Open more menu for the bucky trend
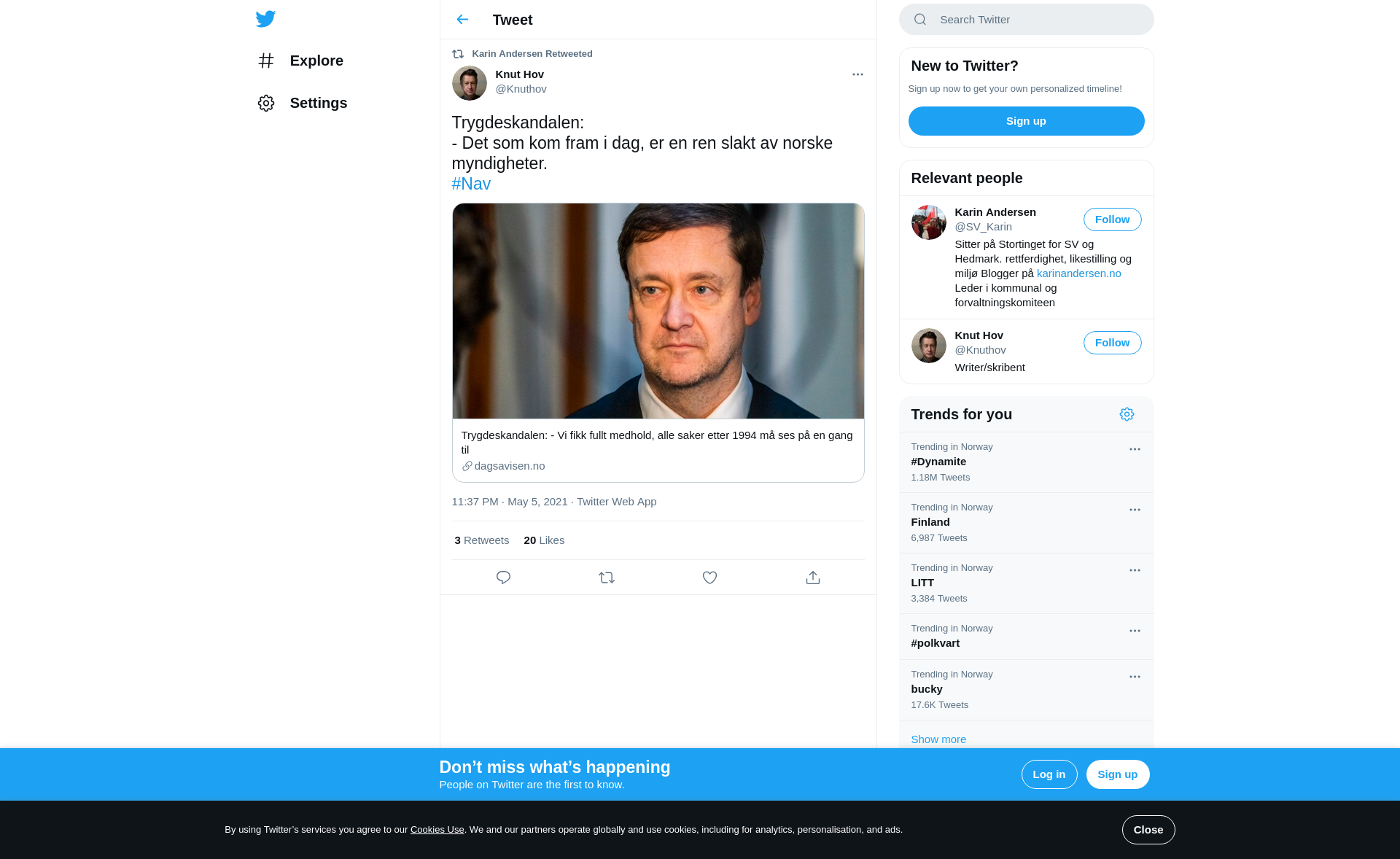Viewport: 1400px width, 859px height. click(1135, 677)
